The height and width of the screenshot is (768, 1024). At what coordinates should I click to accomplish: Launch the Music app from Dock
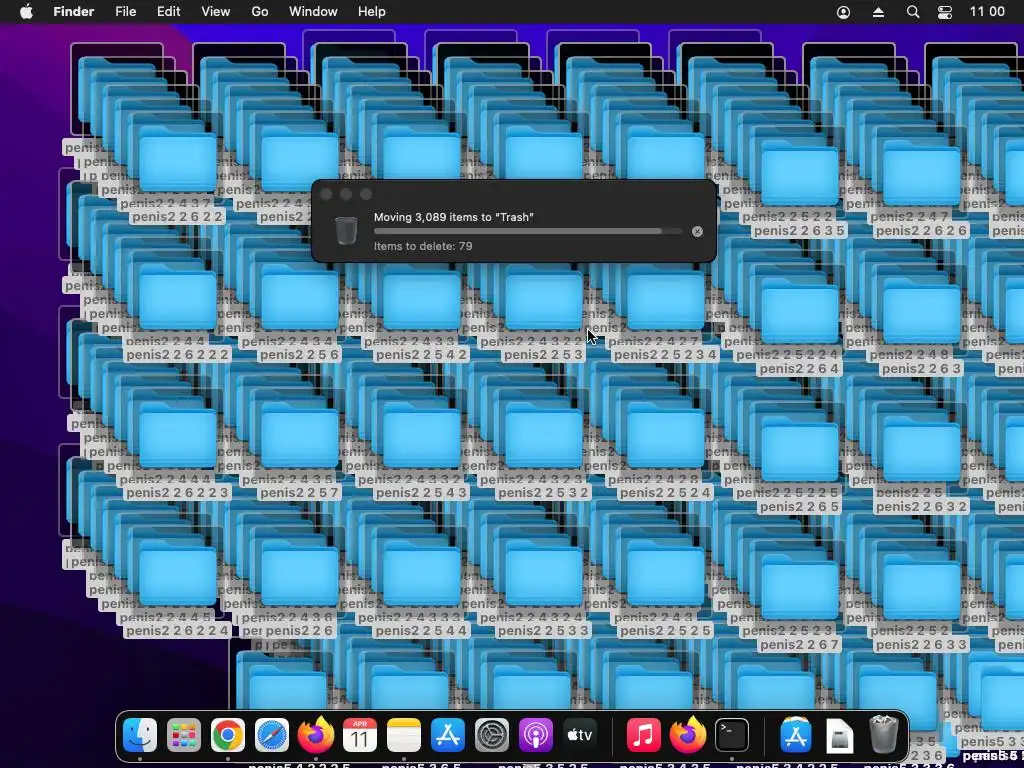click(643, 735)
